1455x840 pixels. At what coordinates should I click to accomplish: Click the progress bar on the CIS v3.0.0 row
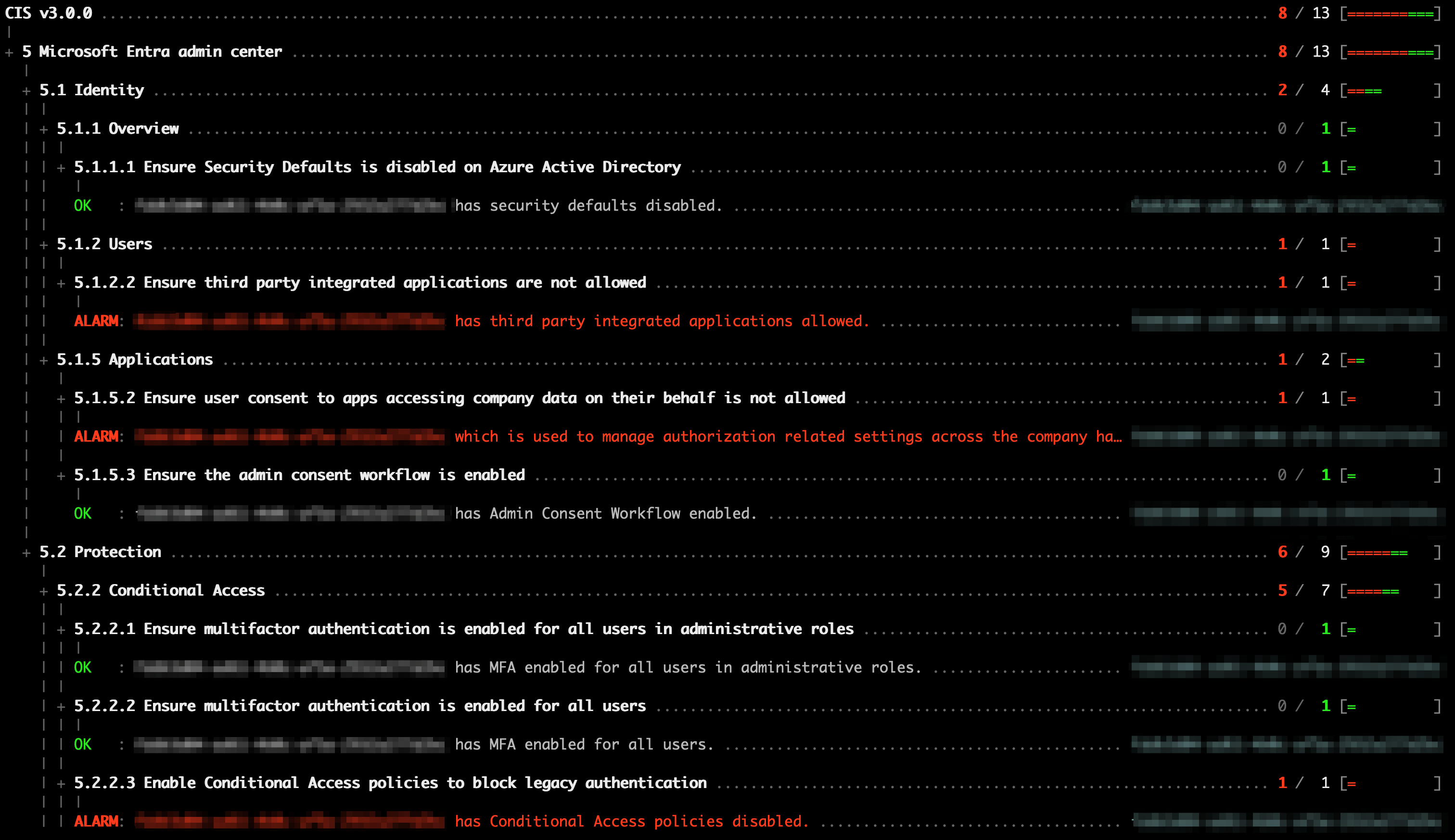point(1390,14)
